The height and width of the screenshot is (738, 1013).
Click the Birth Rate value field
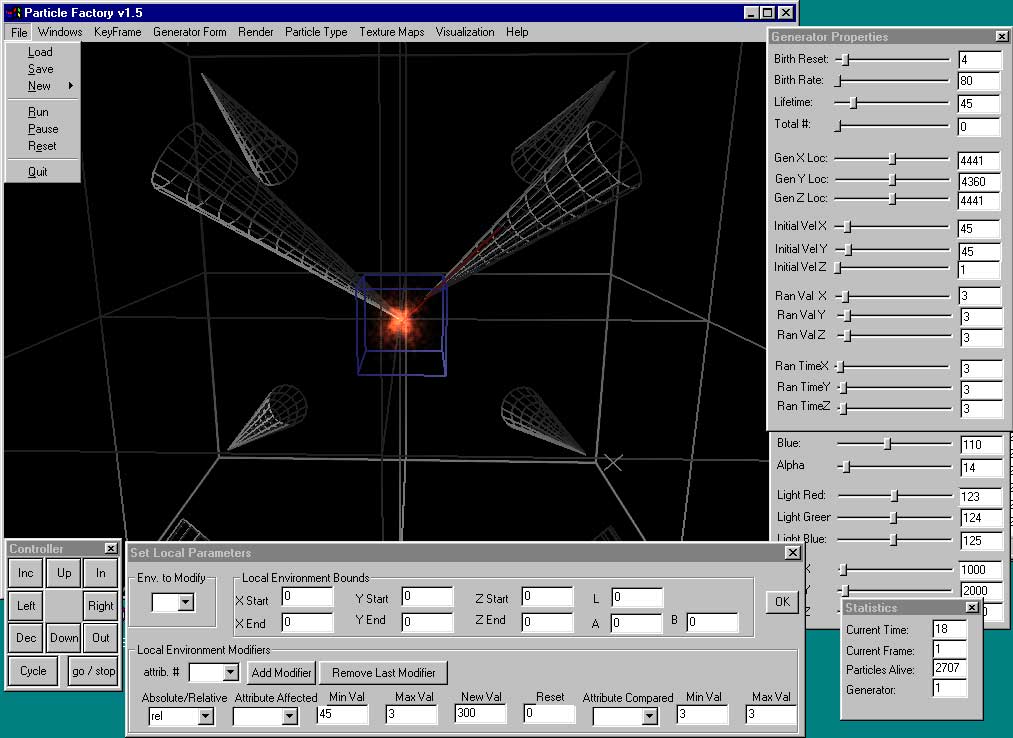[979, 81]
